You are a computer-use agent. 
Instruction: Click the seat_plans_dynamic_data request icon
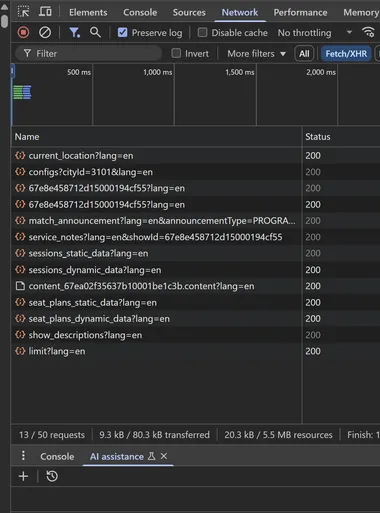point(20,318)
